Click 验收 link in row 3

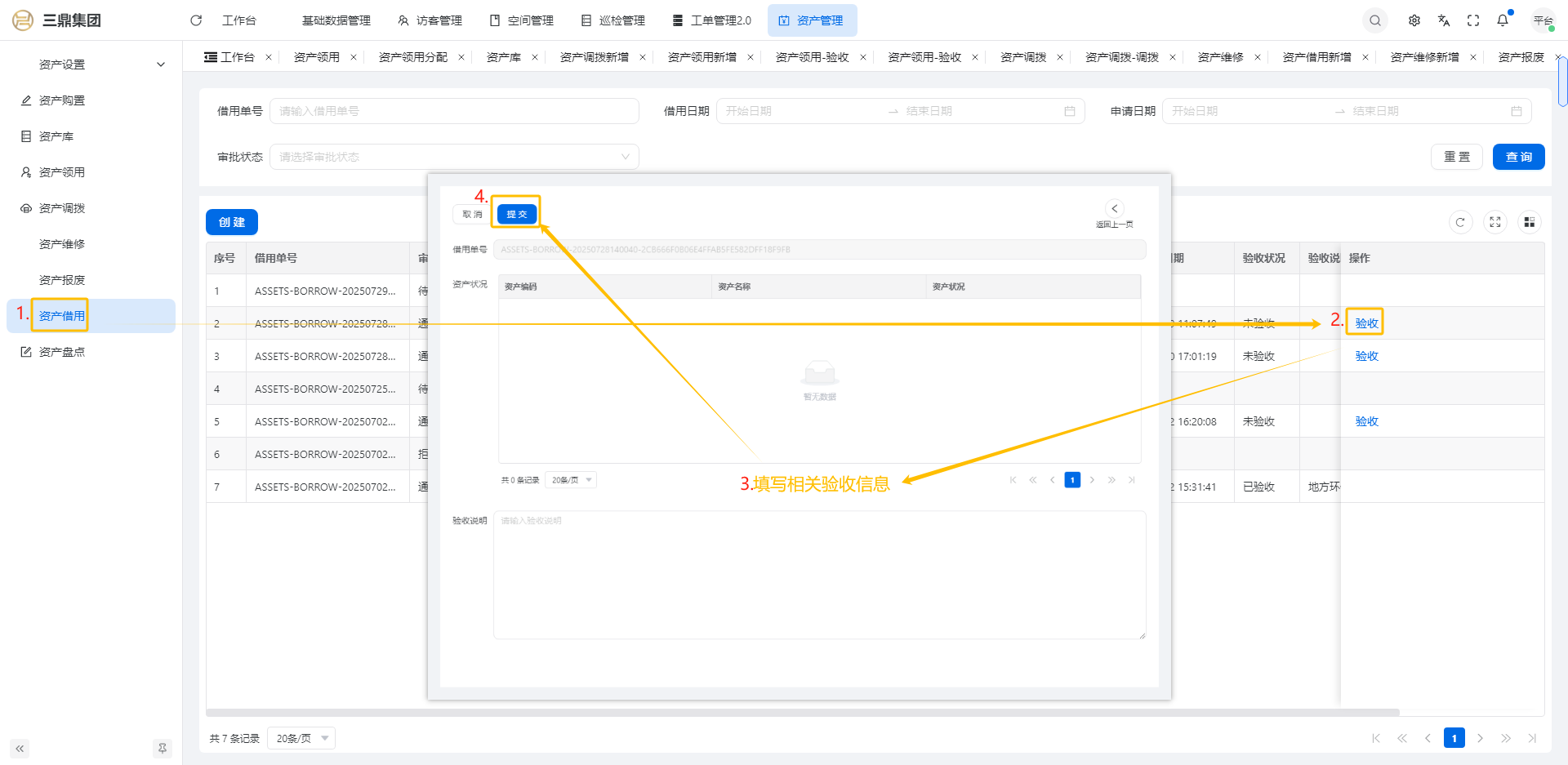pos(1366,356)
